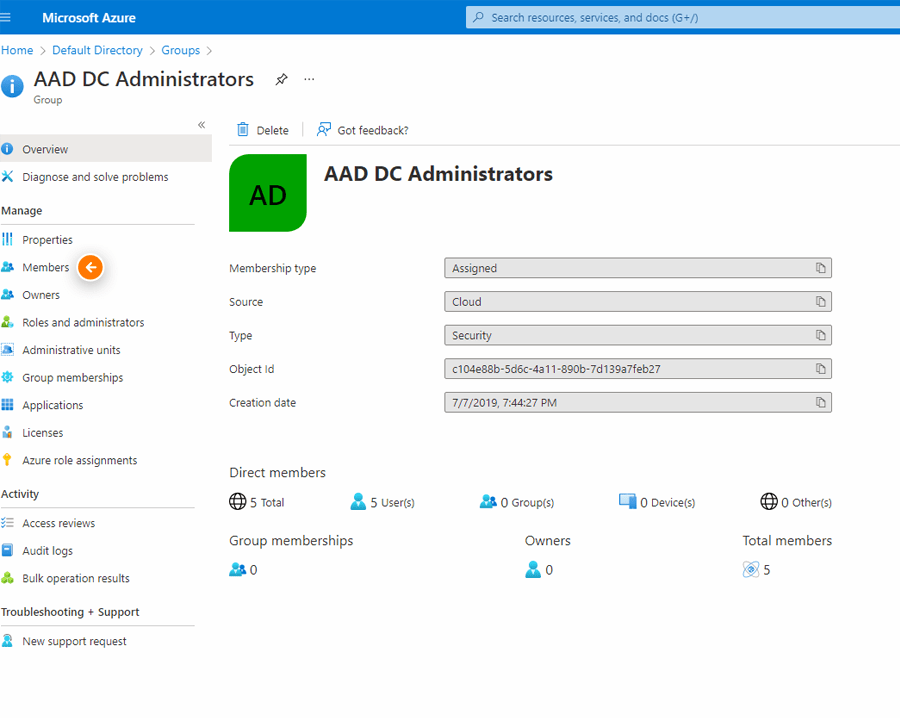Click Microsoft Azure portal title
The height and width of the screenshot is (718, 900).
[x=89, y=18]
